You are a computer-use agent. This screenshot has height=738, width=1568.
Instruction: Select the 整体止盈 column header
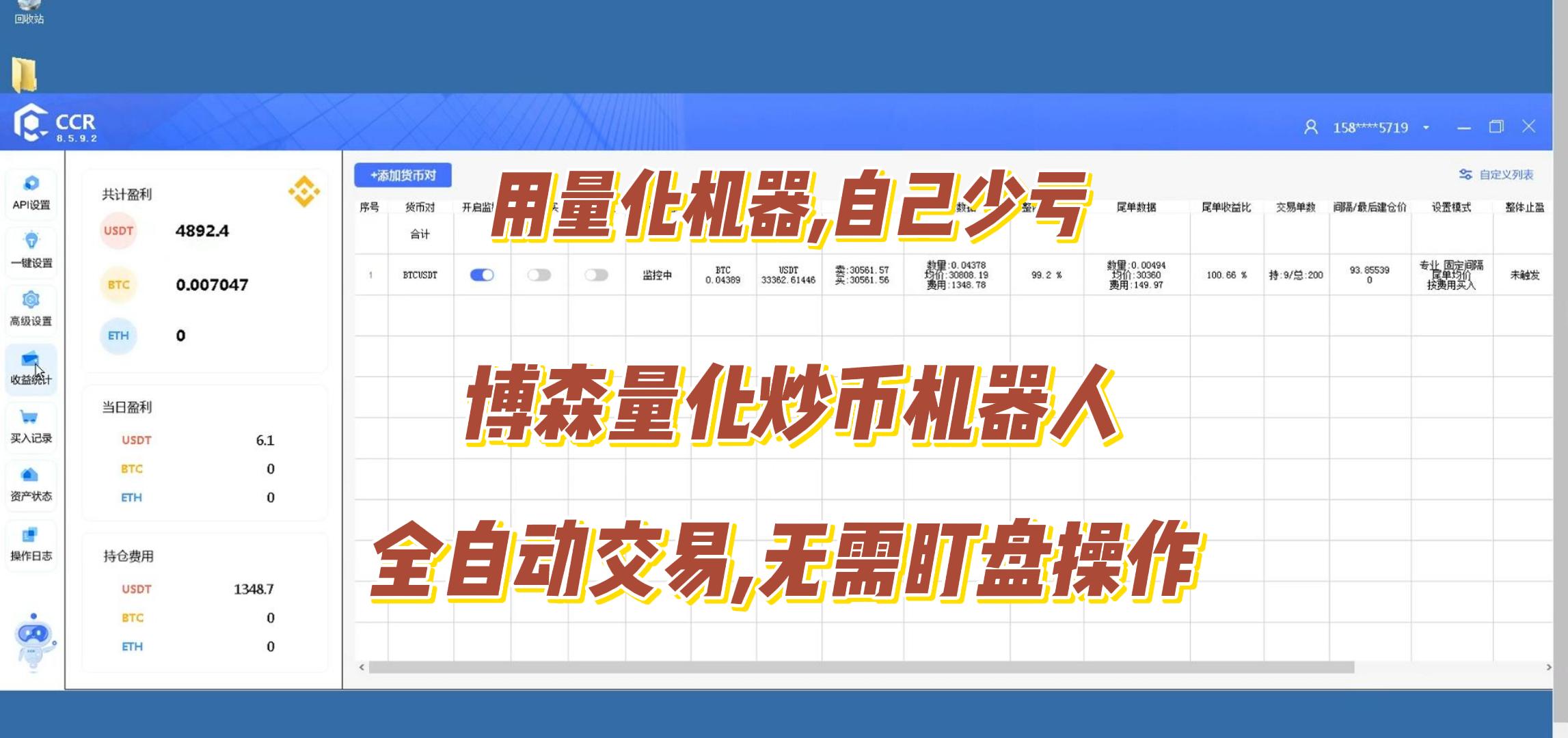1524,207
